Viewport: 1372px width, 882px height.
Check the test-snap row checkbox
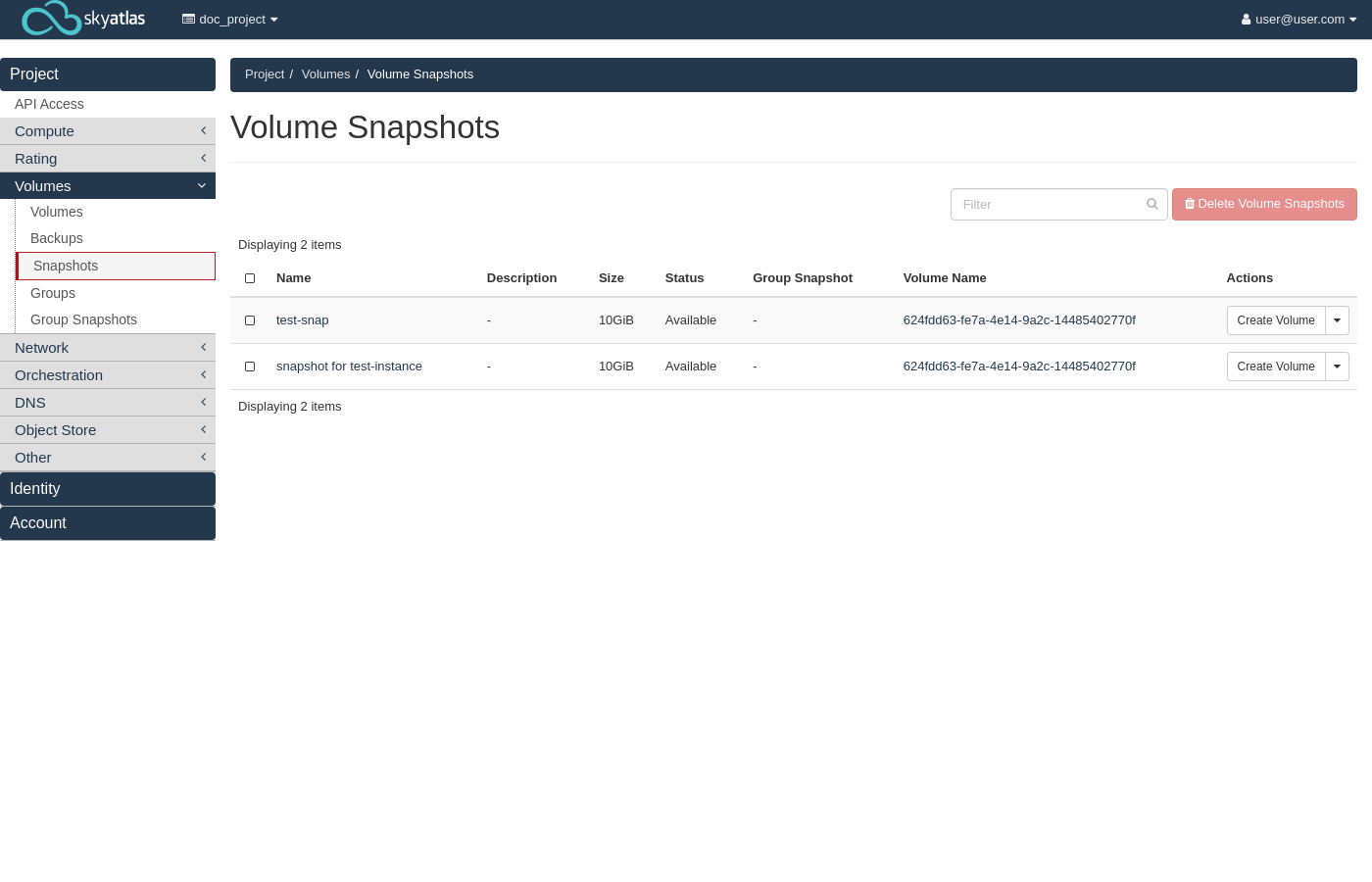[x=250, y=320]
